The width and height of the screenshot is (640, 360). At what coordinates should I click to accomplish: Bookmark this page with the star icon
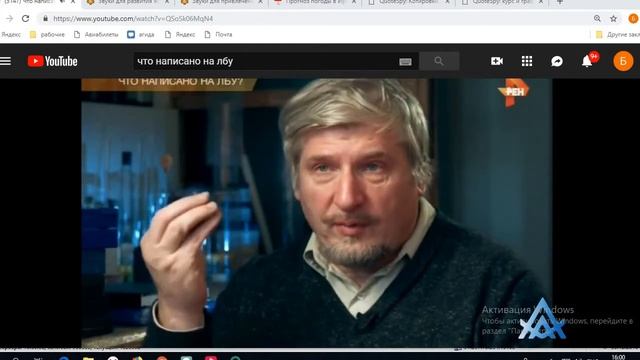pos(613,18)
